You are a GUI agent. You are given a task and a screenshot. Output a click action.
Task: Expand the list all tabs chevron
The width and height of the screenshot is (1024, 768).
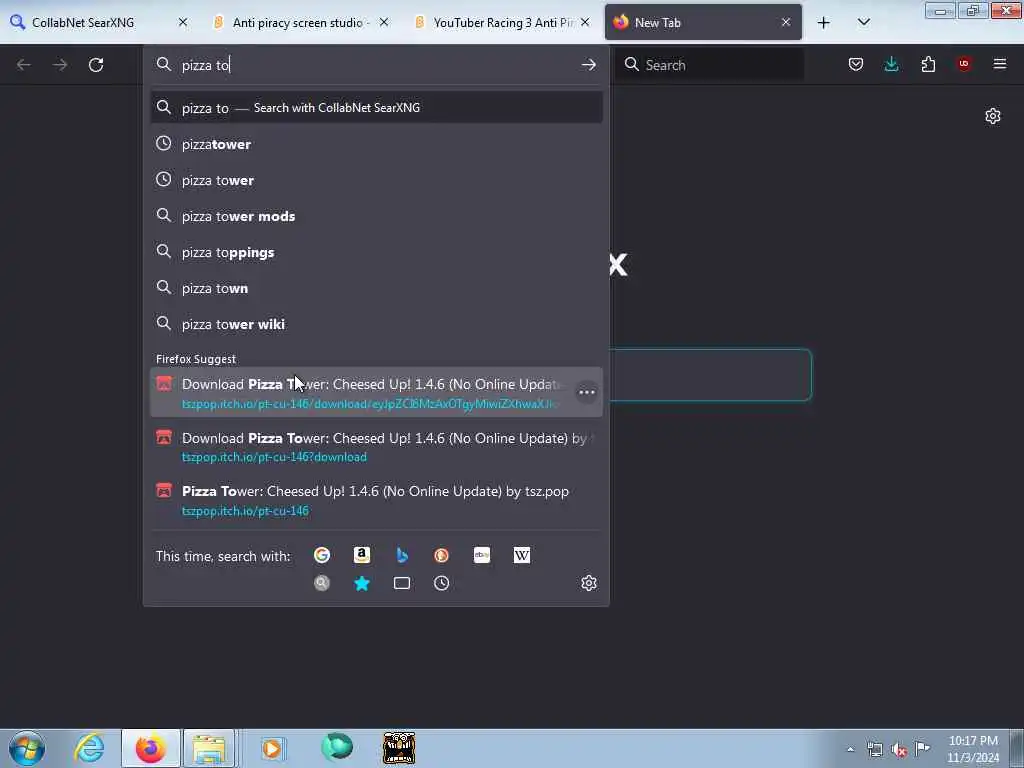pyautogui.click(x=863, y=22)
